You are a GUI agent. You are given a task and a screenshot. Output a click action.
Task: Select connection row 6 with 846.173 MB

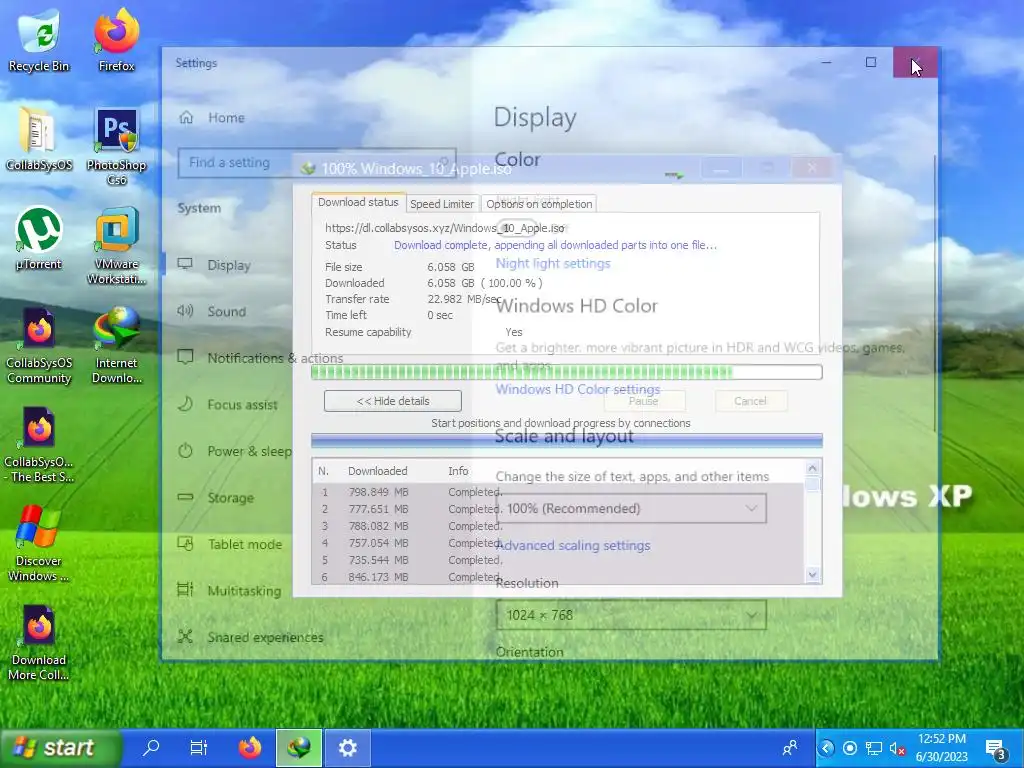click(558, 577)
